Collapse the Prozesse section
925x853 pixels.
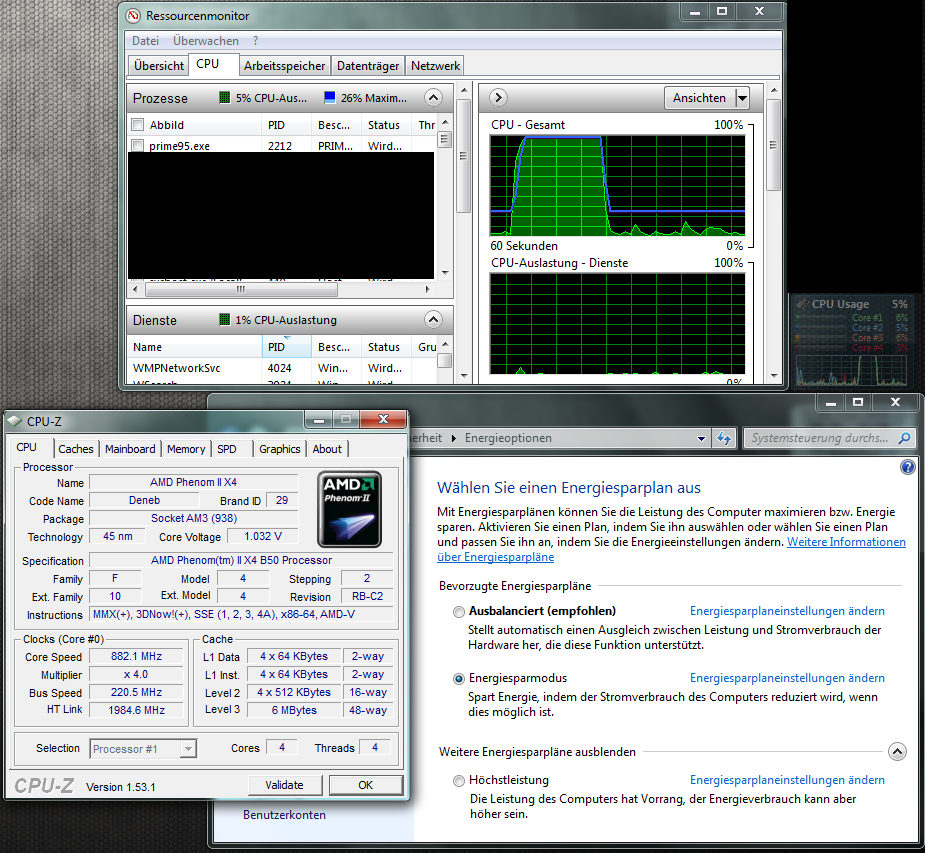433,97
